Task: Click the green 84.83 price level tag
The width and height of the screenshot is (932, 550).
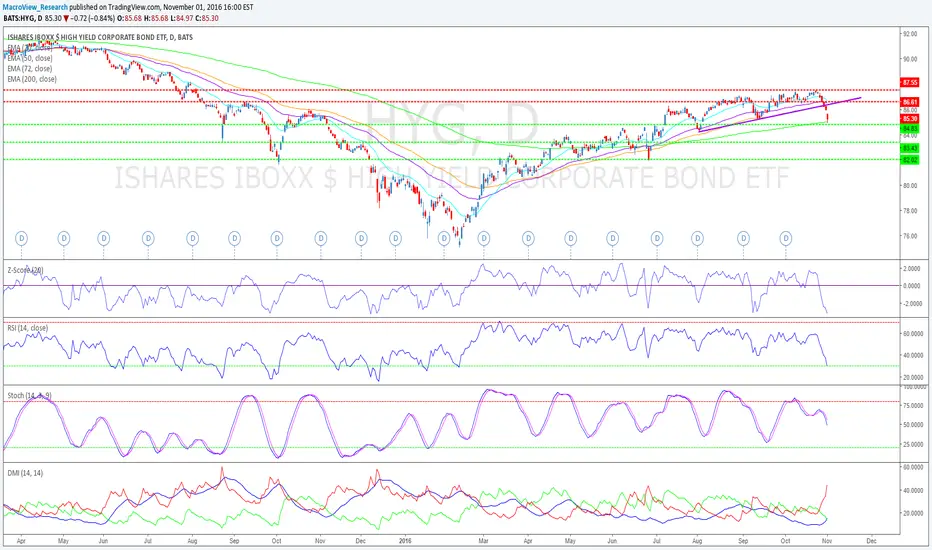Action: 910,128
